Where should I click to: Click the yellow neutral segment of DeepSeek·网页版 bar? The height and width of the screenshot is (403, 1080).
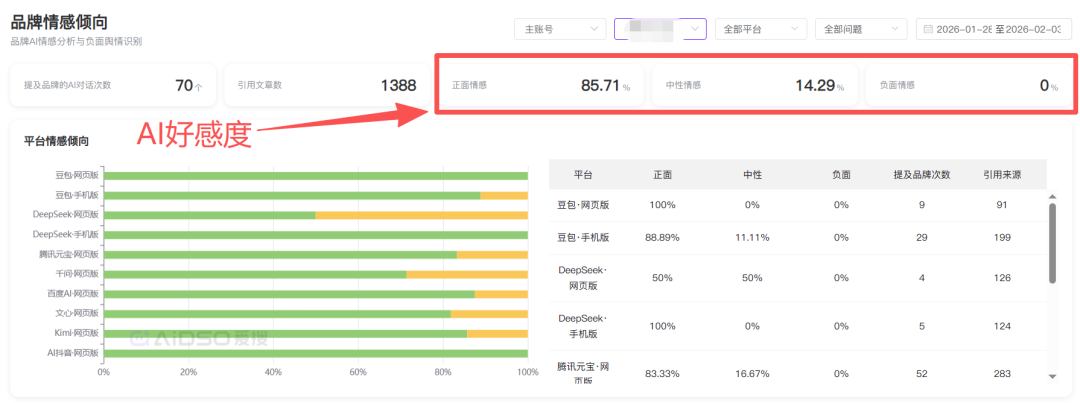coord(421,215)
